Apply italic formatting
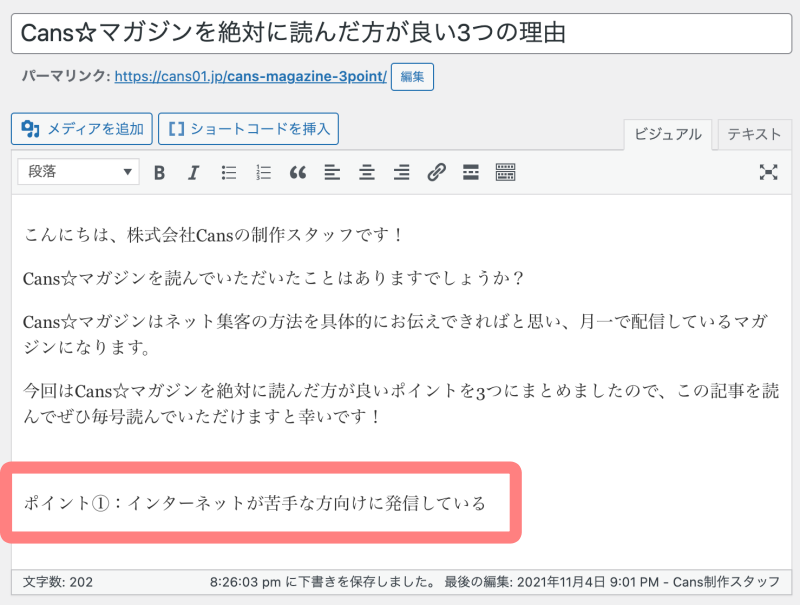800x605 pixels. pyautogui.click(x=194, y=172)
